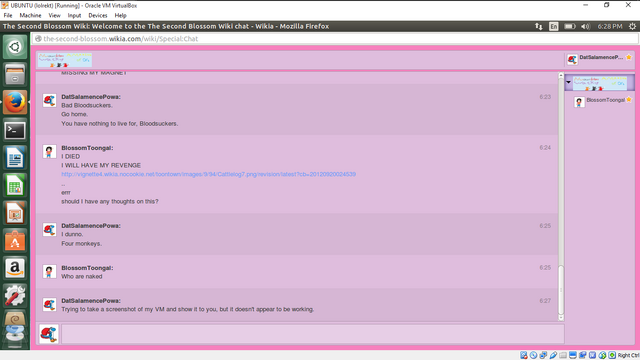Click the site identity globe icon in URL bar
Viewport: 640px width, 360px height.
38,39
